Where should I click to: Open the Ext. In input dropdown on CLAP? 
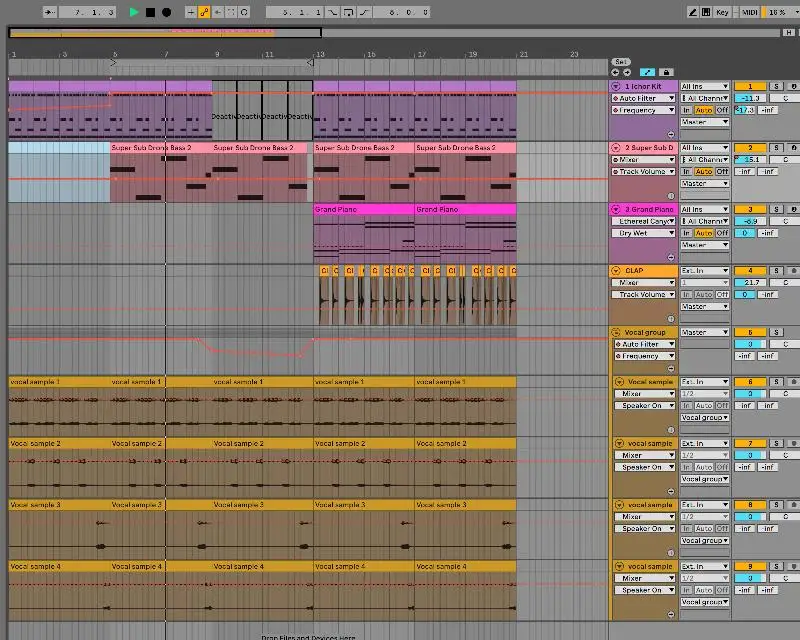(x=704, y=271)
